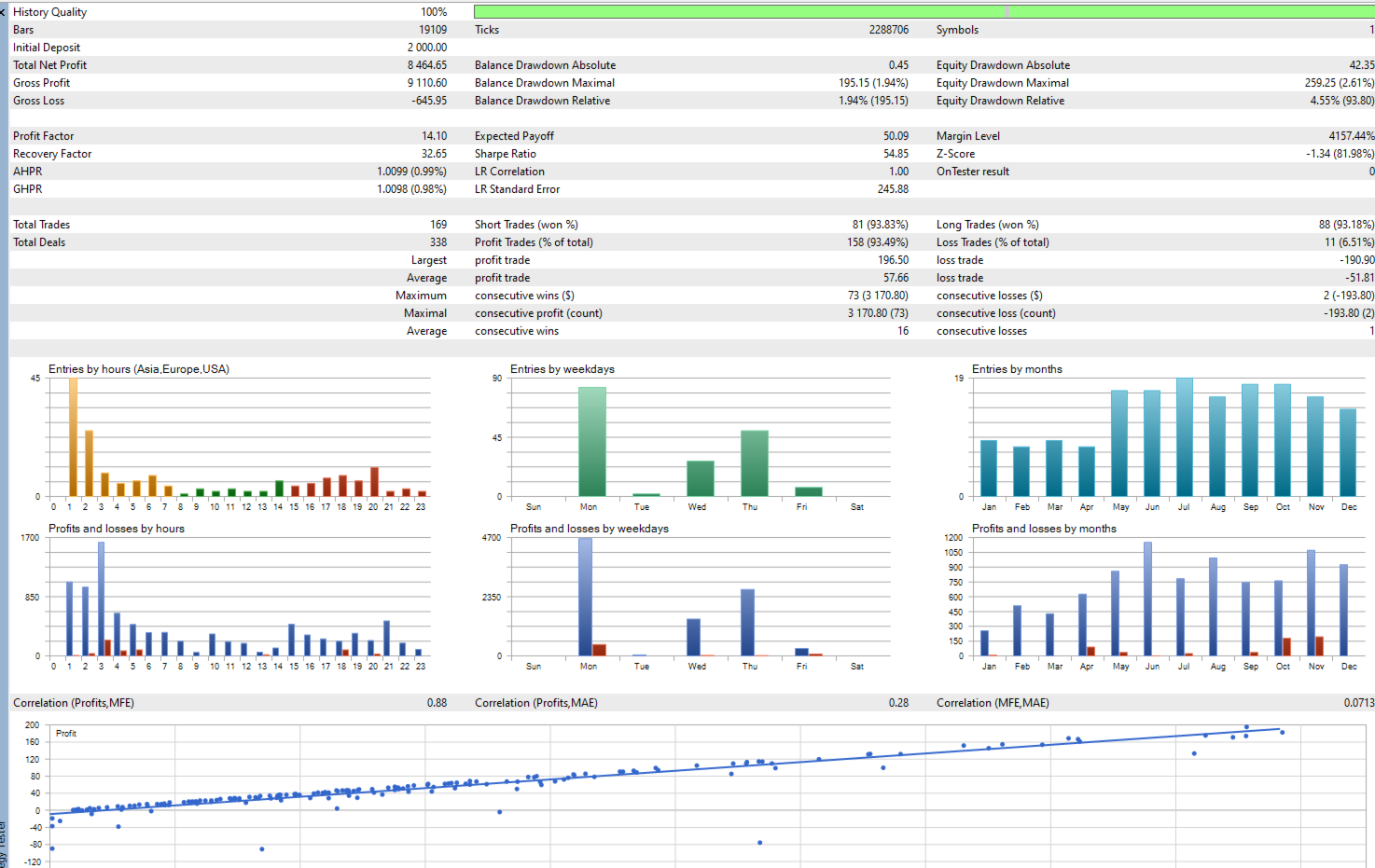Click the average profit trade value 57.66

[896, 278]
